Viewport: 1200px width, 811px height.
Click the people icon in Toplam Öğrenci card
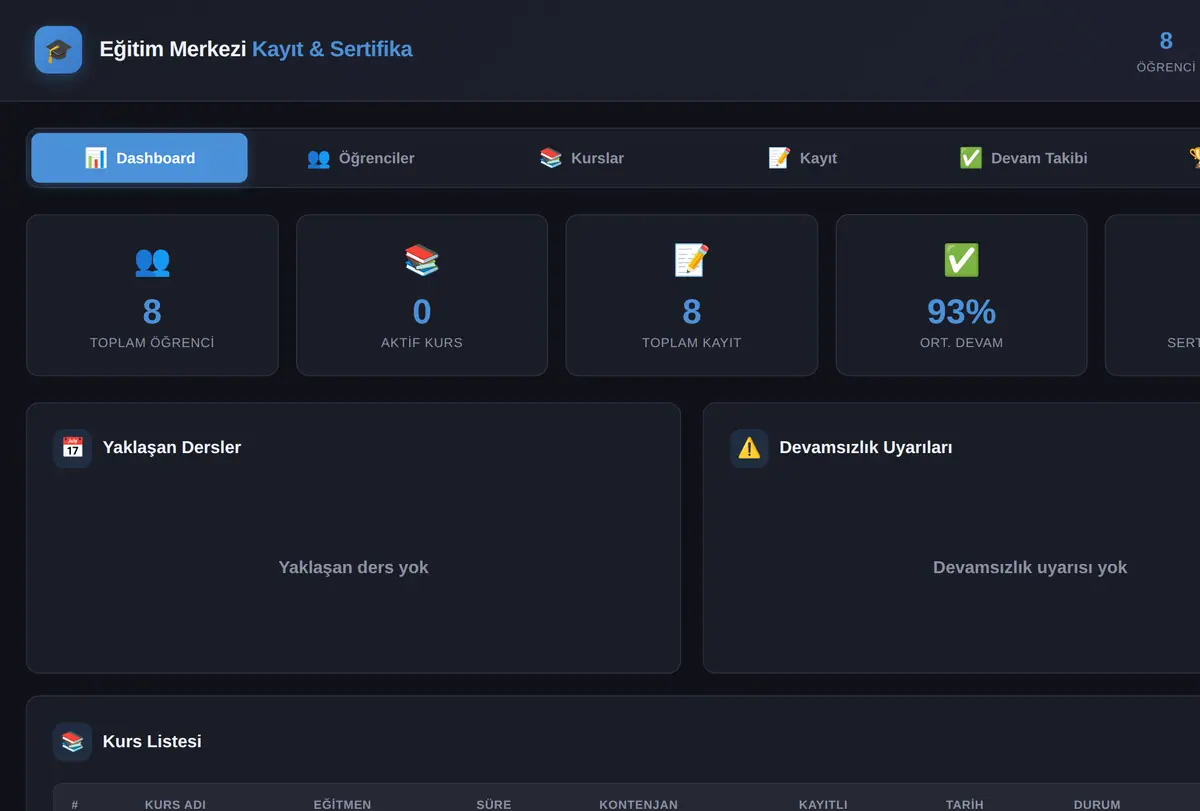[152, 261]
